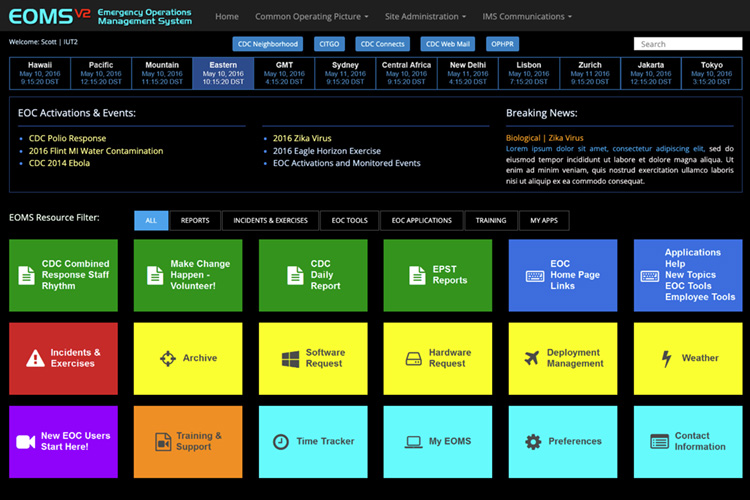Open the Site Administration dropdown
This screenshot has height=500, width=750.
point(424,17)
